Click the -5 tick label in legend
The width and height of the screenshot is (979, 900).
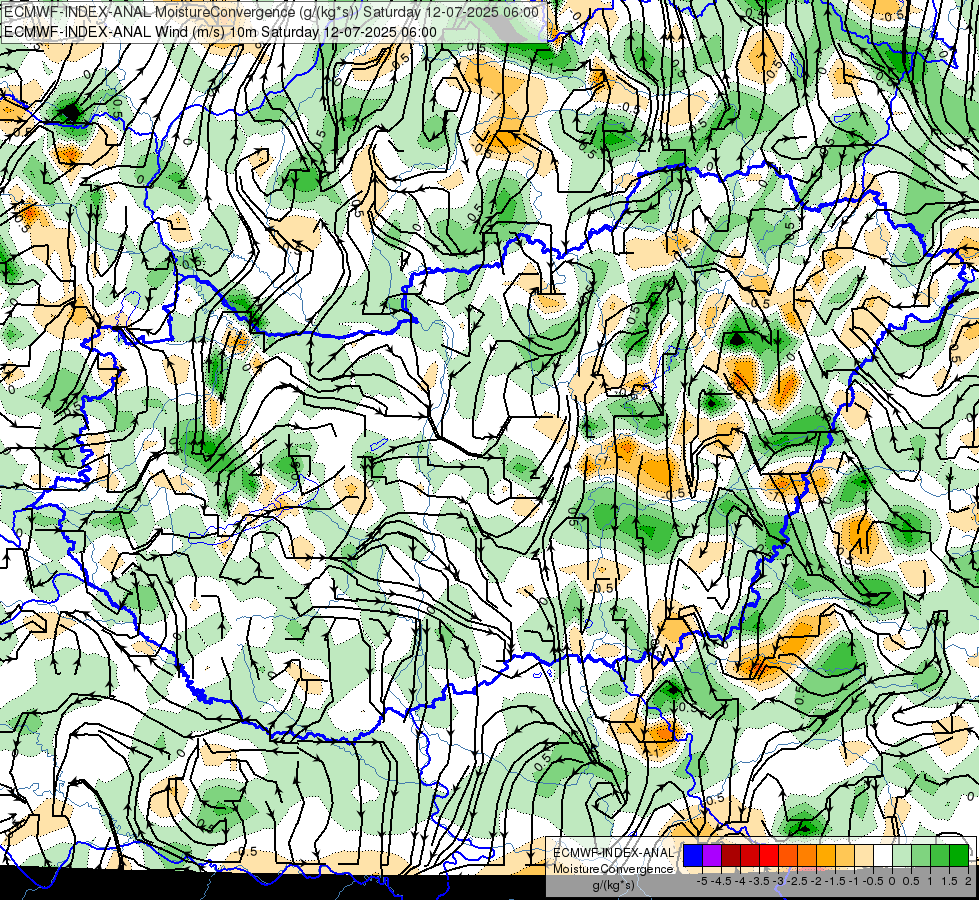(x=702, y=881)
